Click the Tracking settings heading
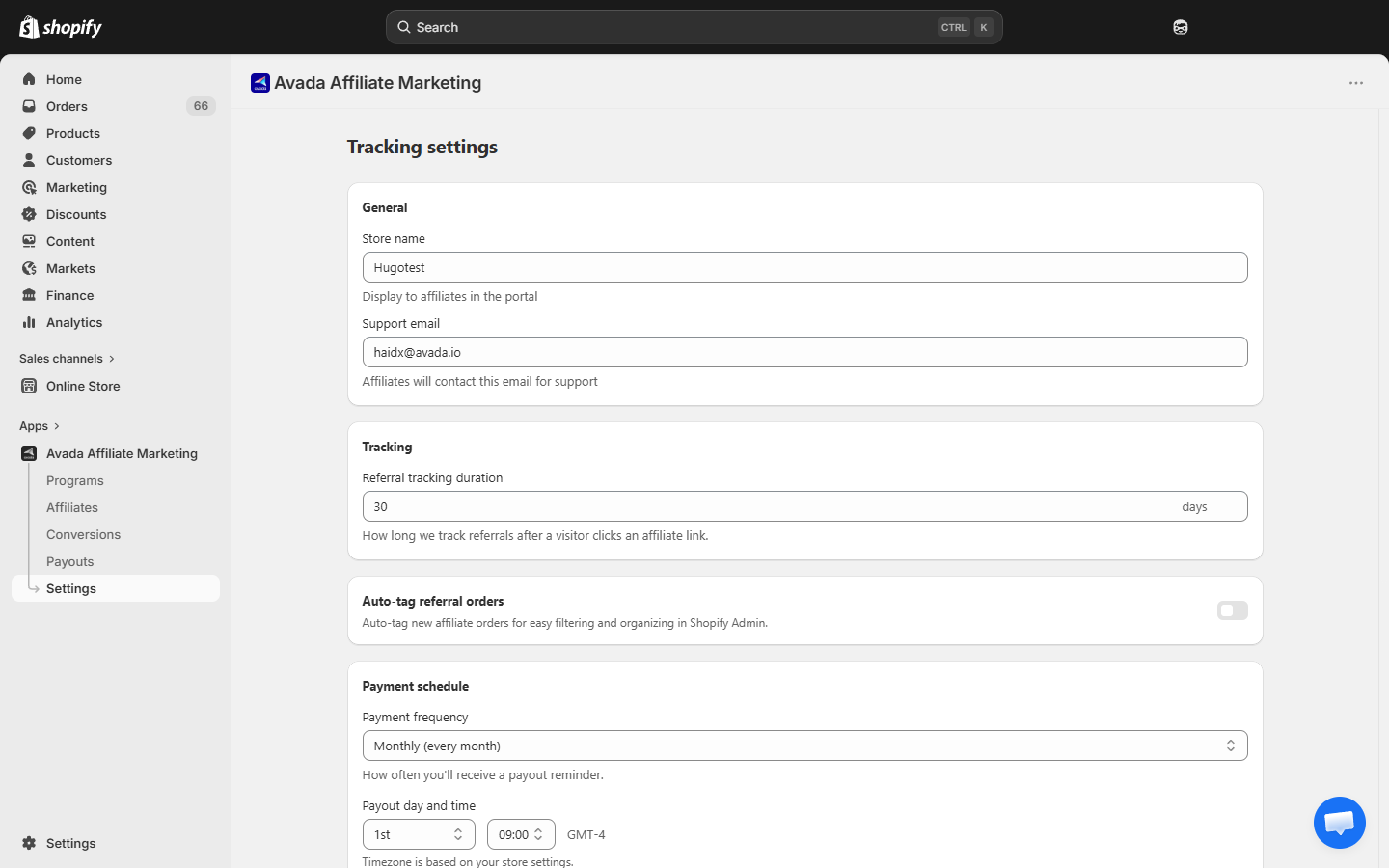1389x868 pixels. [422, 147]
